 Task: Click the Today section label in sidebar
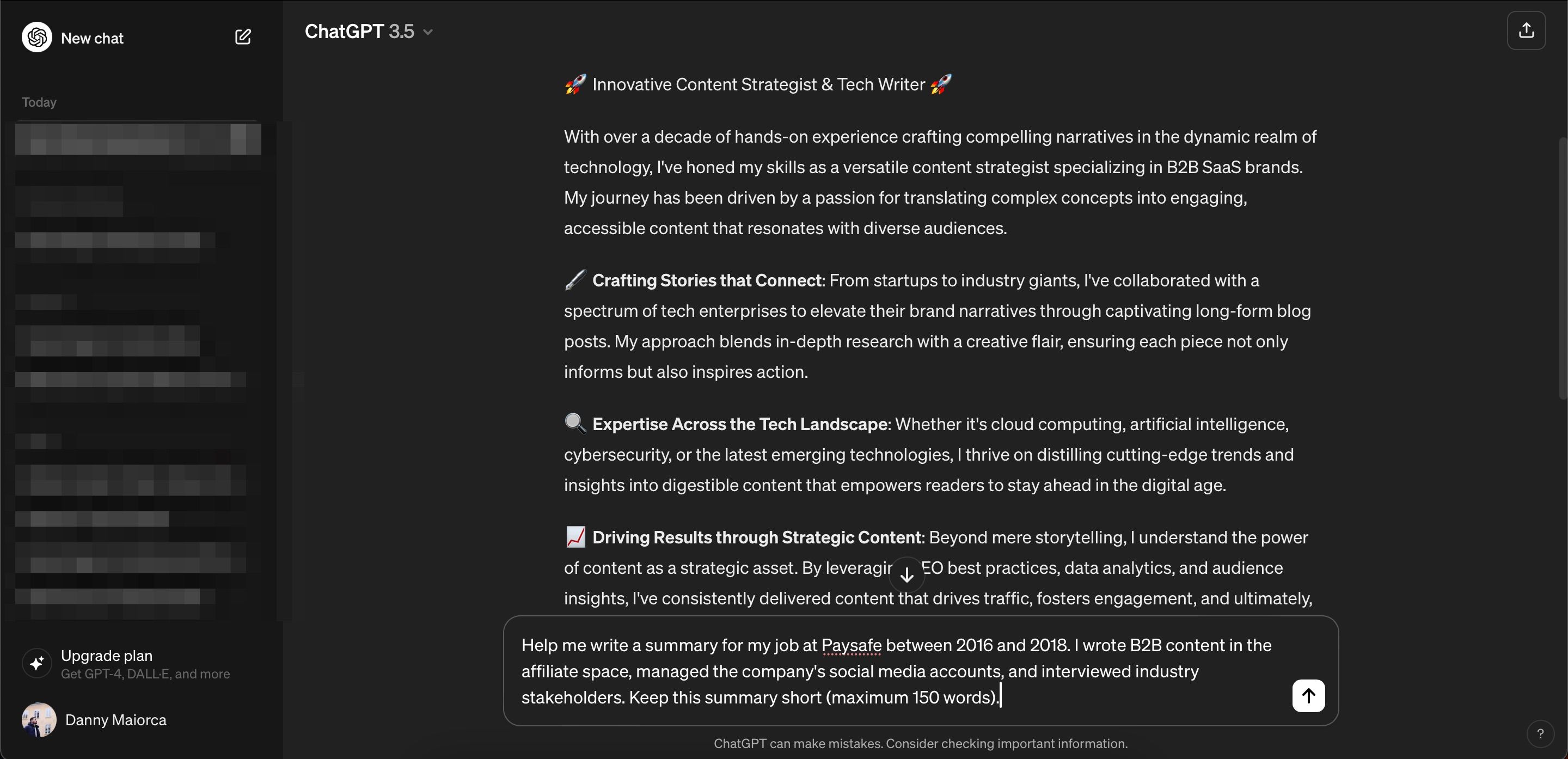(x=39, y=102)
